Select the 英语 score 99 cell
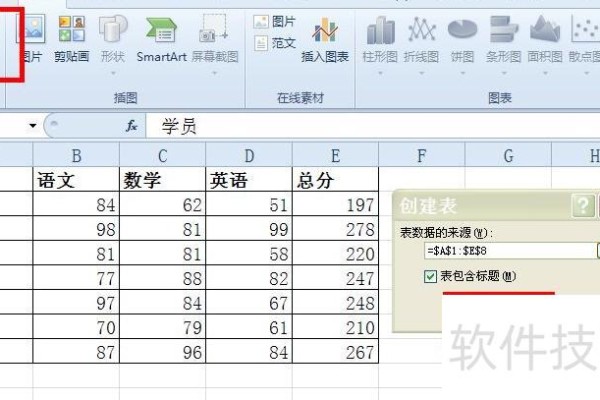The height and width of the screenshot is (400, 600). 249,229
